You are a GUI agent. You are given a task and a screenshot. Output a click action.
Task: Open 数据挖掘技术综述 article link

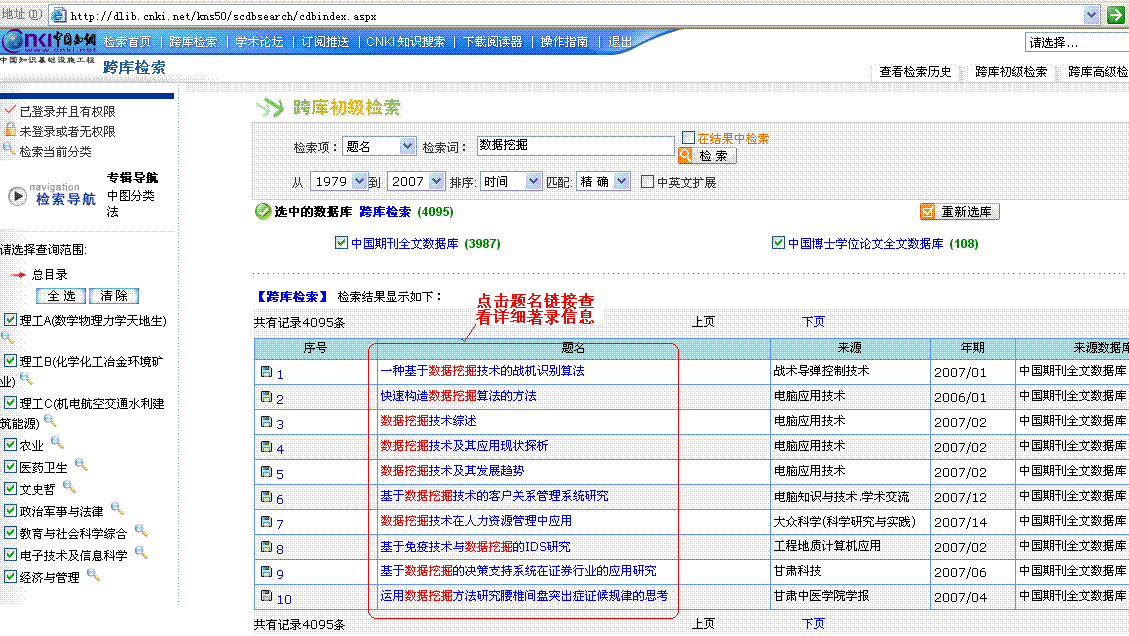click(428, 421)
